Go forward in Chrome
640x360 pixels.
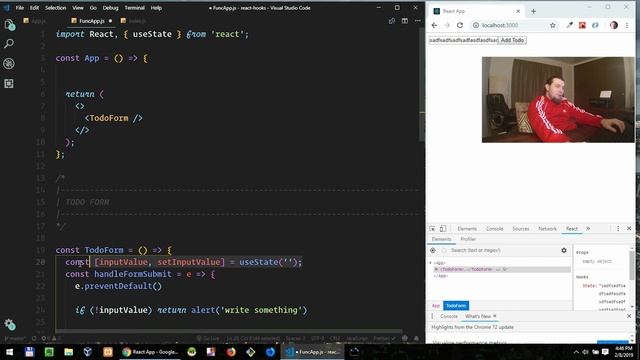[447, 25]
